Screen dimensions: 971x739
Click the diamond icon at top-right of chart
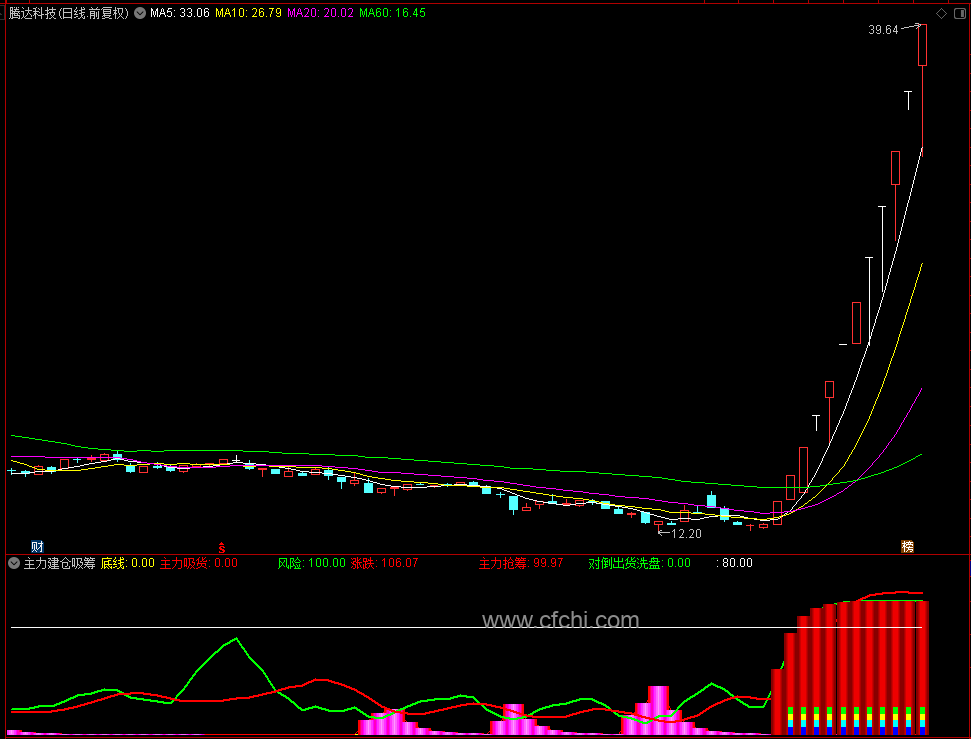941,14
